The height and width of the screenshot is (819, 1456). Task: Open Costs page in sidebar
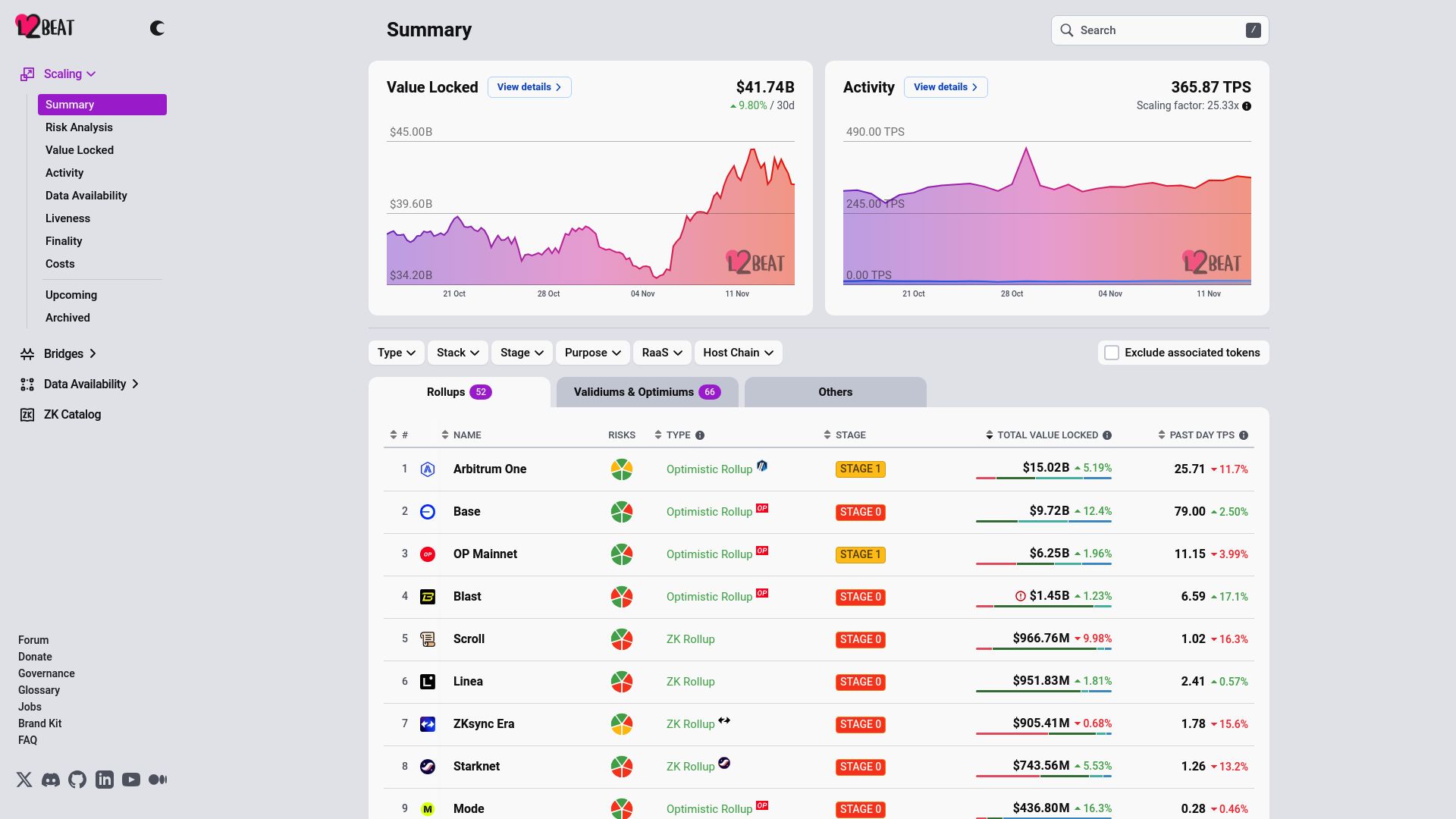(60, 264)
